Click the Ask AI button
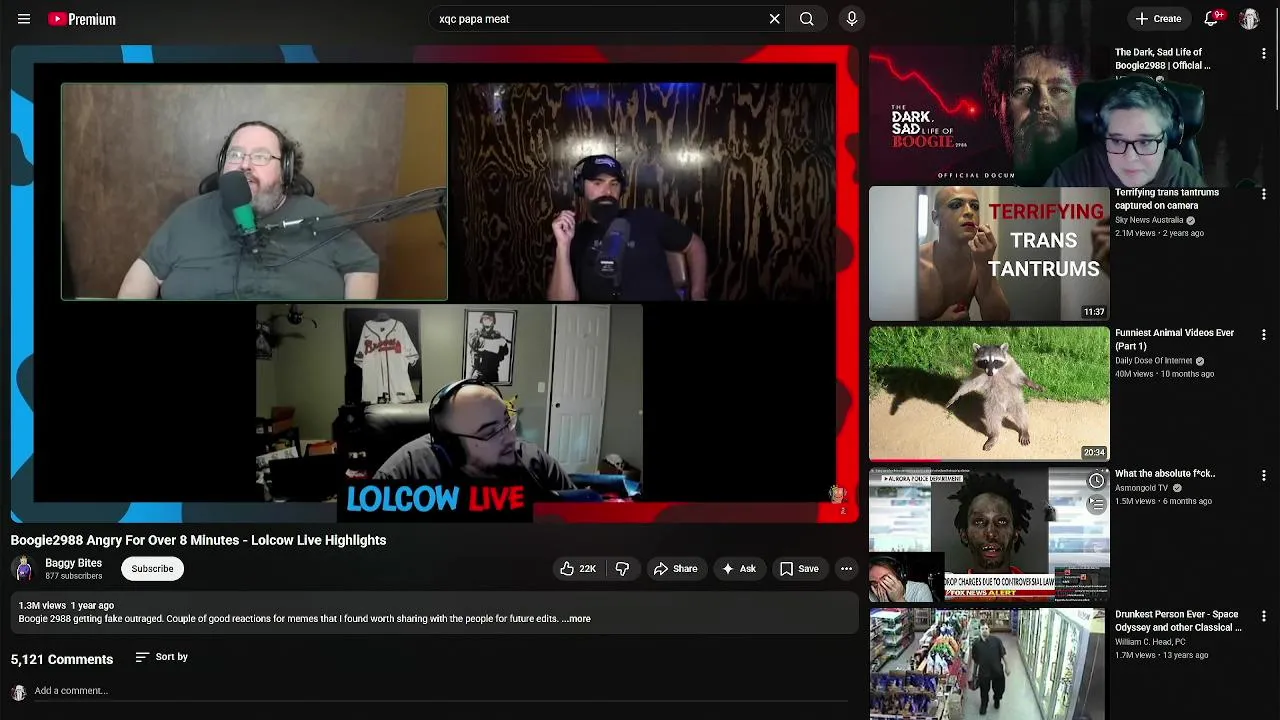The height and width of the screenshot is (720, 1280). click(x=739, y=569)
